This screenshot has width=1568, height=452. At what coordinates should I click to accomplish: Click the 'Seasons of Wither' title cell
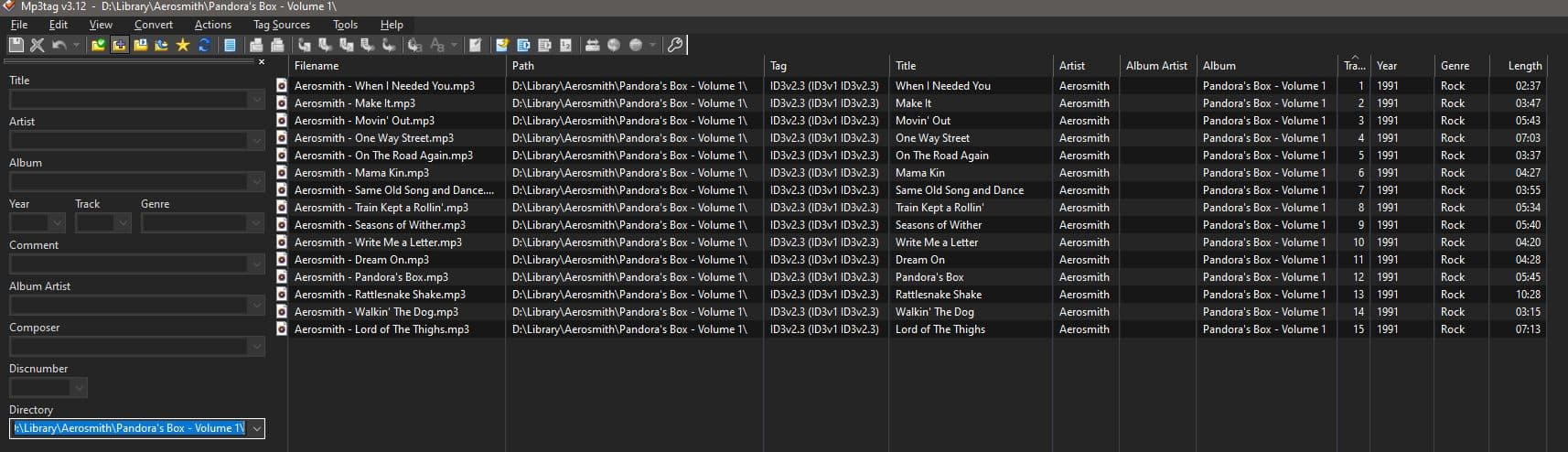[x=939, y=225]
